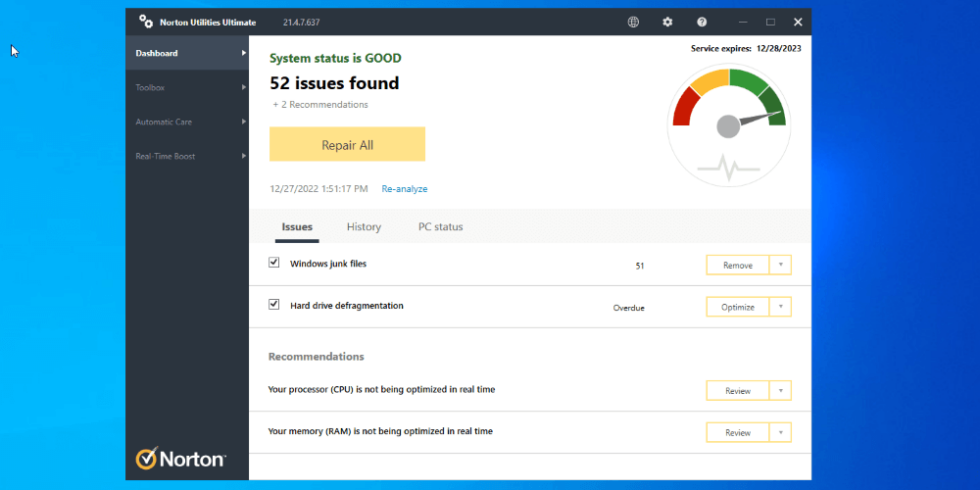Click the timestamp '12/27/2022 1:51:17 PM'
980x490 pixels.
(x=319, y=189)
